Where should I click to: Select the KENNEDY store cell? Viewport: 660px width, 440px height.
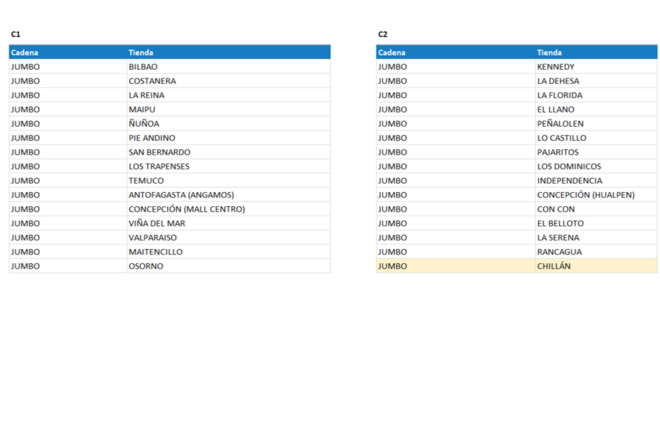556,67
